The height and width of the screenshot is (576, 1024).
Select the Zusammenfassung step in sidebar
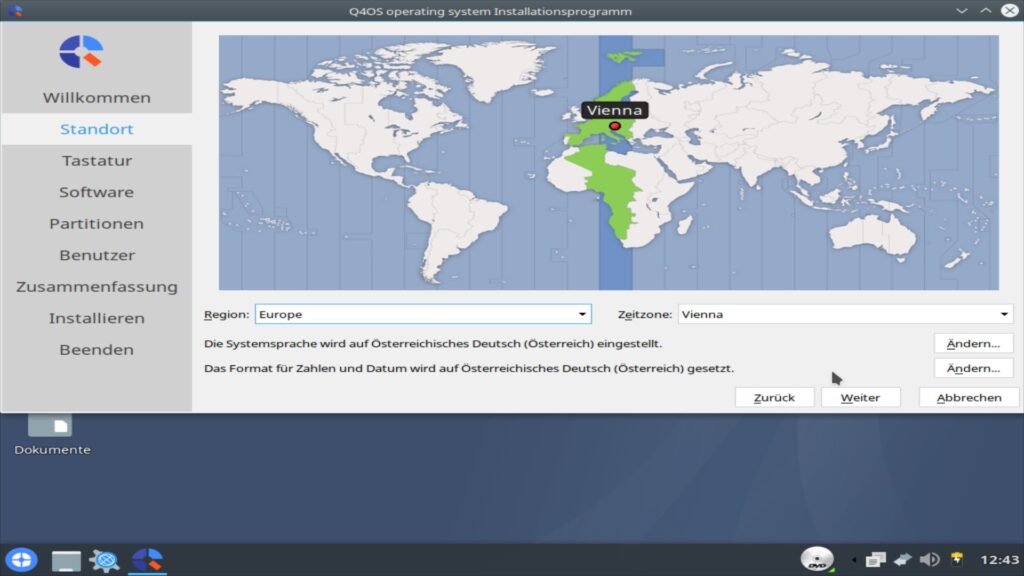pyautogui.click(x=97, y=287)
